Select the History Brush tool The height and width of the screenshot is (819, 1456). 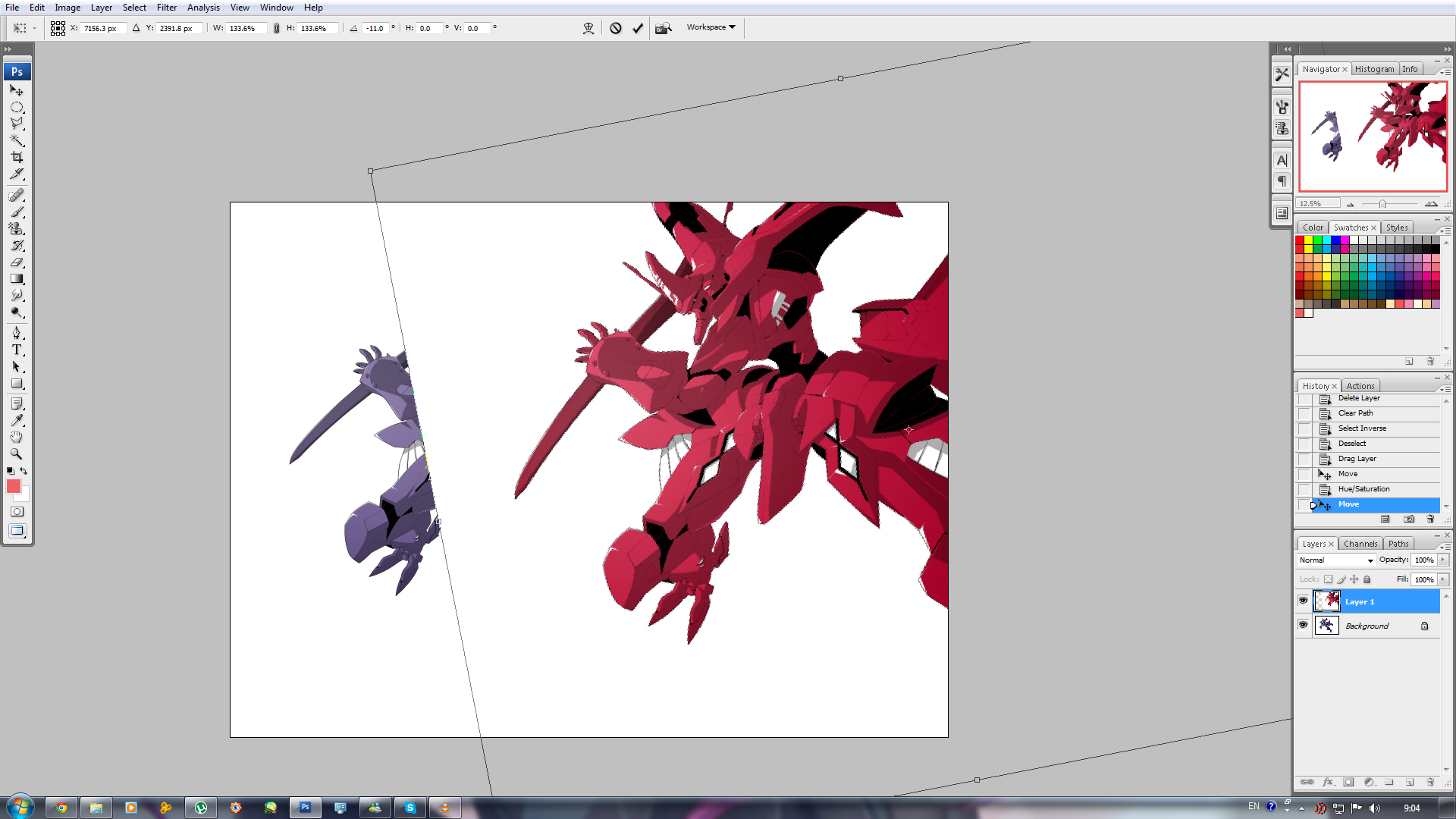pyautogui.click(x=16, y=246)
